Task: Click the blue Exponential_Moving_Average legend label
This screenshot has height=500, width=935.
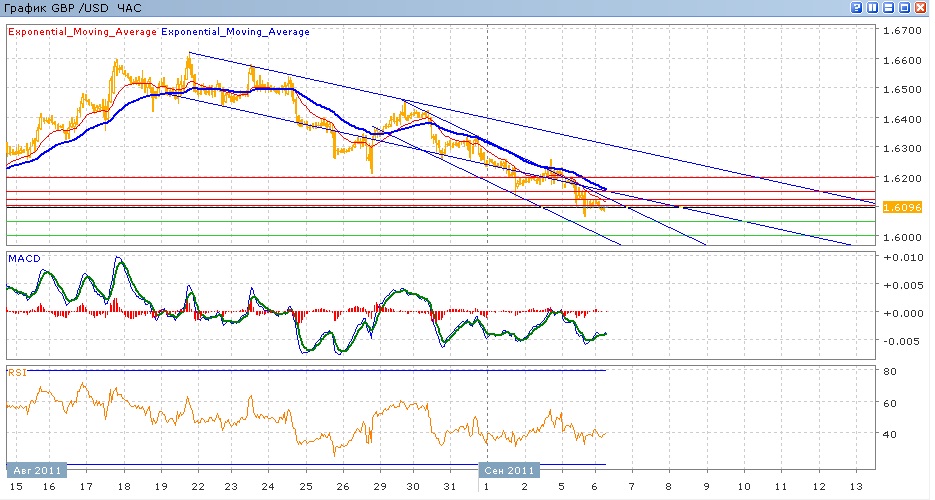Action: click(x=235, y=32)
